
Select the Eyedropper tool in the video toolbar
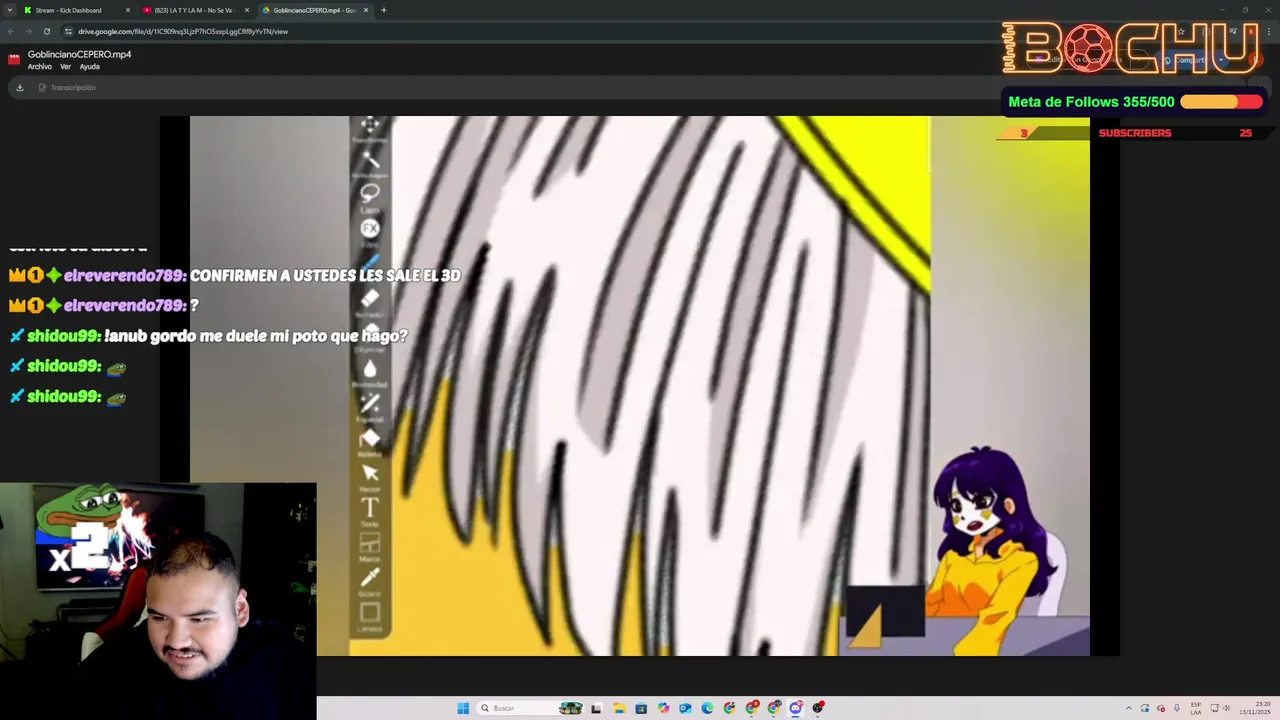pyautogui.click(x=370, y=579)
